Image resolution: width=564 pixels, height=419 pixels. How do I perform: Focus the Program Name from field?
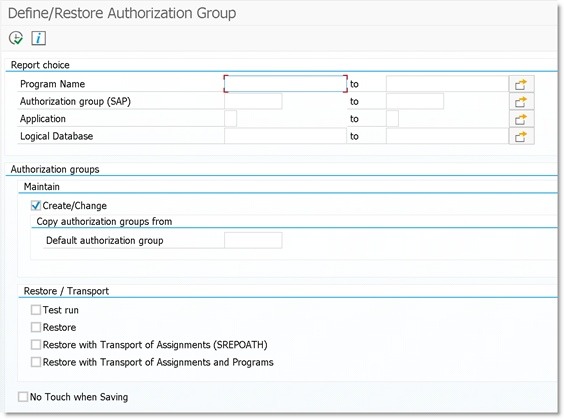[286, 84]
